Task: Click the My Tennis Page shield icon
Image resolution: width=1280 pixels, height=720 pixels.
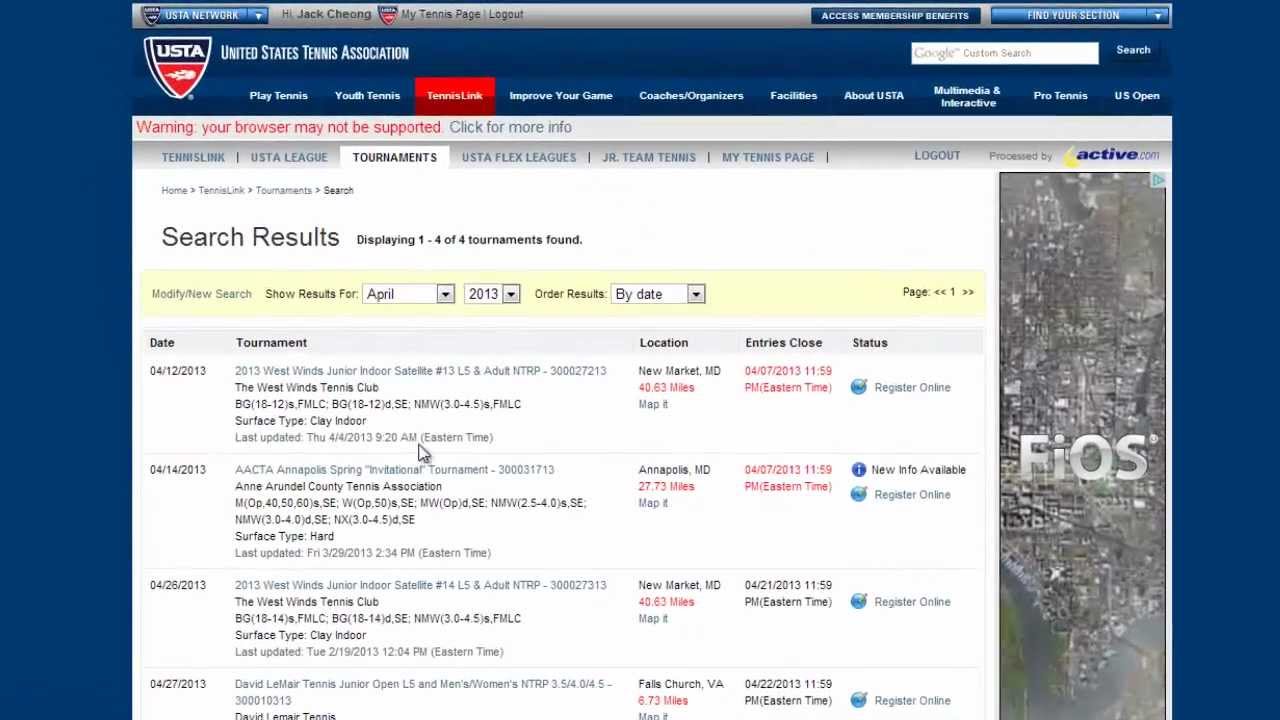Action: click(x=388, y=15)
